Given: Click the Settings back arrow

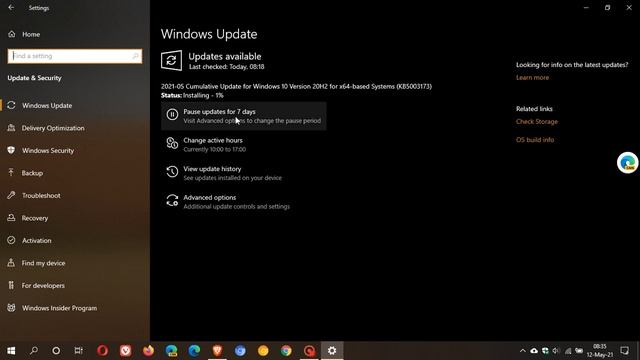Looking at the screenshot, I should coord(11,7).
